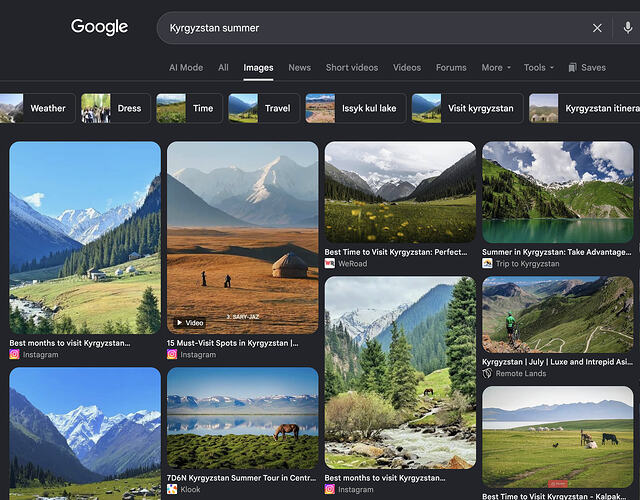Open the first mountain valley image from Instagram
Image resolution: width=640 pixels, height=500 pixels.
pyautogui.click(x=85, y=238)
